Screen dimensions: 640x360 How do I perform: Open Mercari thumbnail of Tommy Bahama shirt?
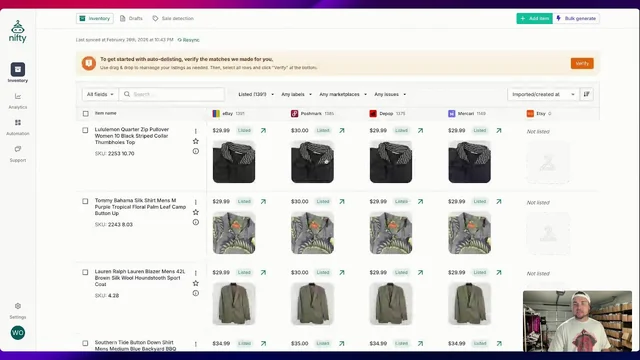[469, 233]
